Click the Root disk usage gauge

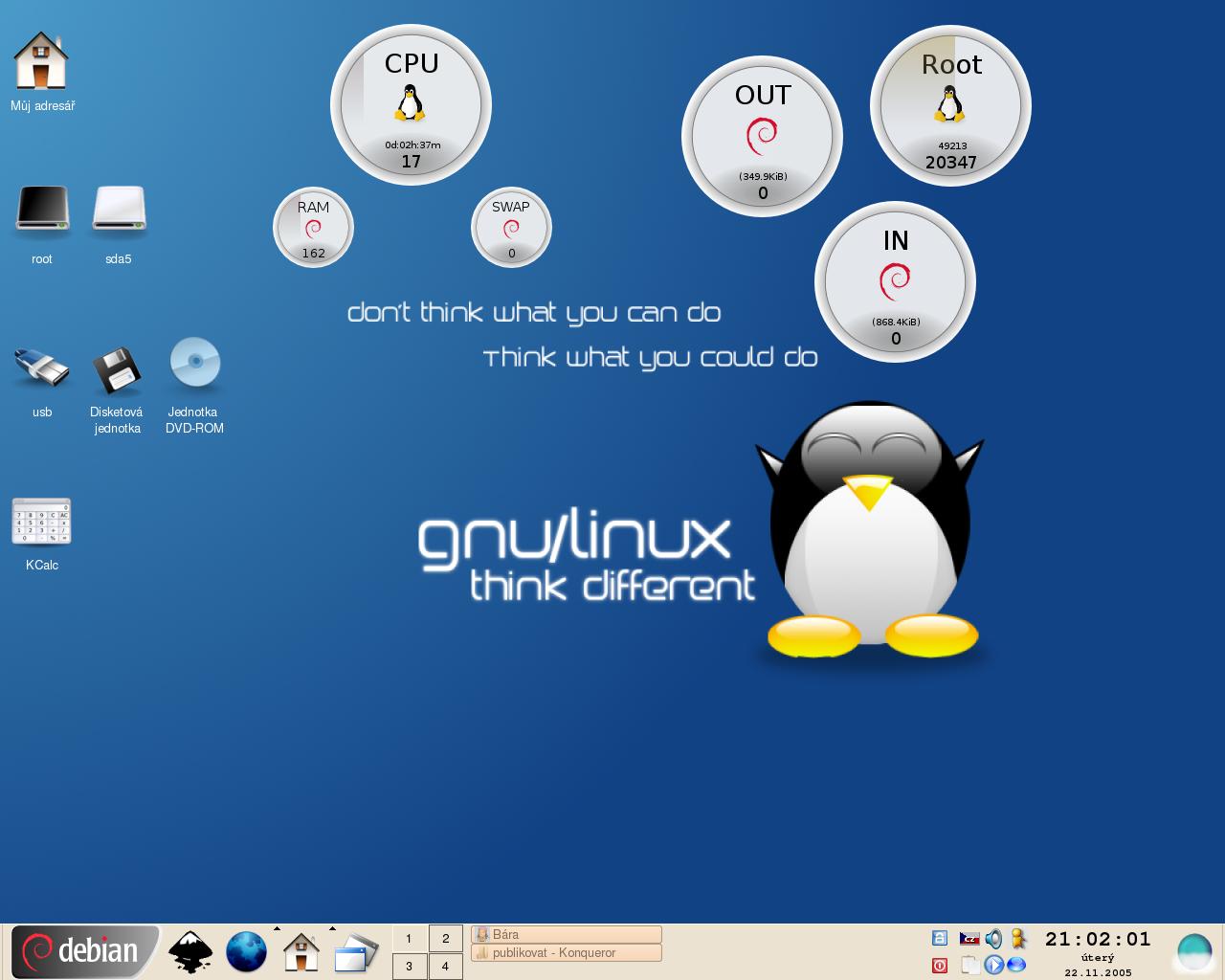(x=950, y=106)
